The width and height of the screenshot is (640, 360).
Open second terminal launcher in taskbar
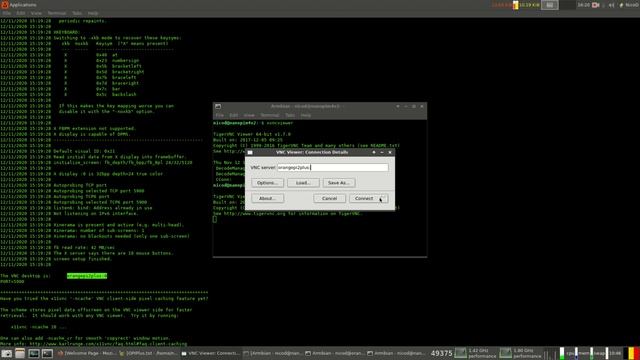(x=47, y=353)
